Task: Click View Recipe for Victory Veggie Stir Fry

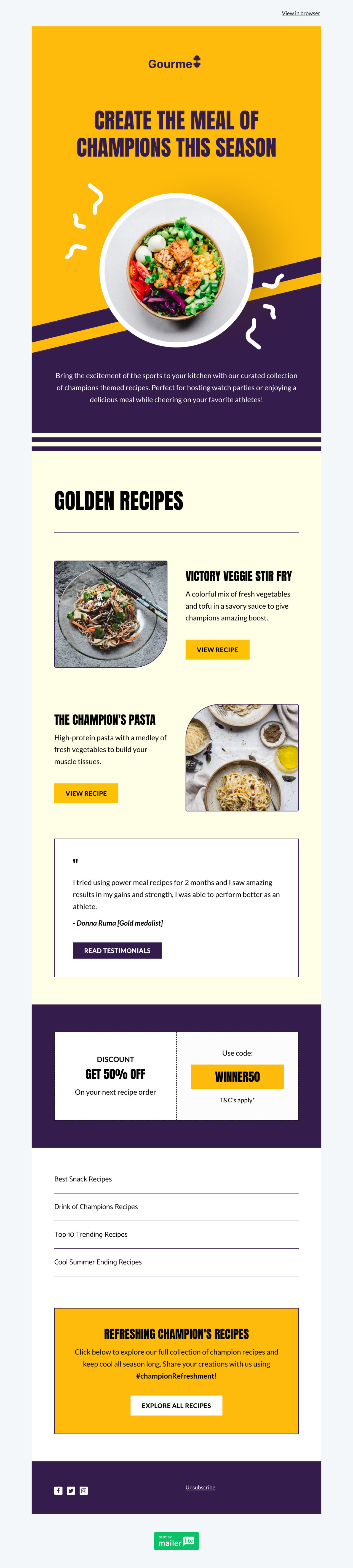Action: [x=217, y=650]
